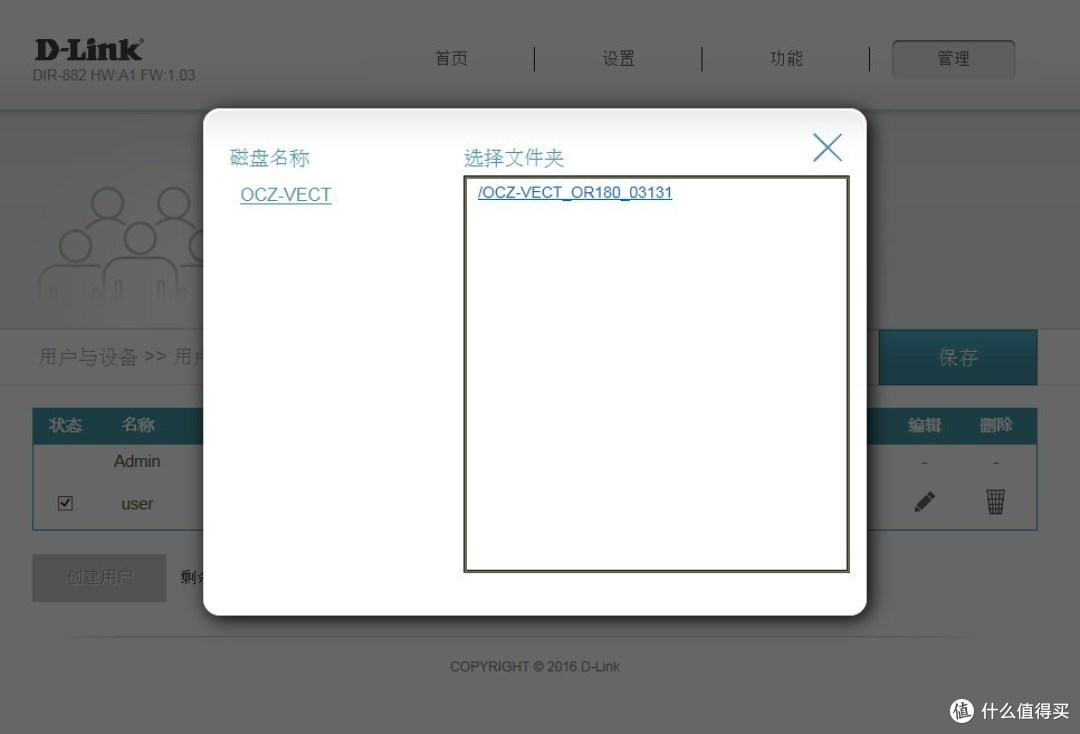Image resolution: width=1080 pixels, height=734 pixels.
Task: Click the 编辑 column header
Action: pyautogui.click(x=924, y=425)
